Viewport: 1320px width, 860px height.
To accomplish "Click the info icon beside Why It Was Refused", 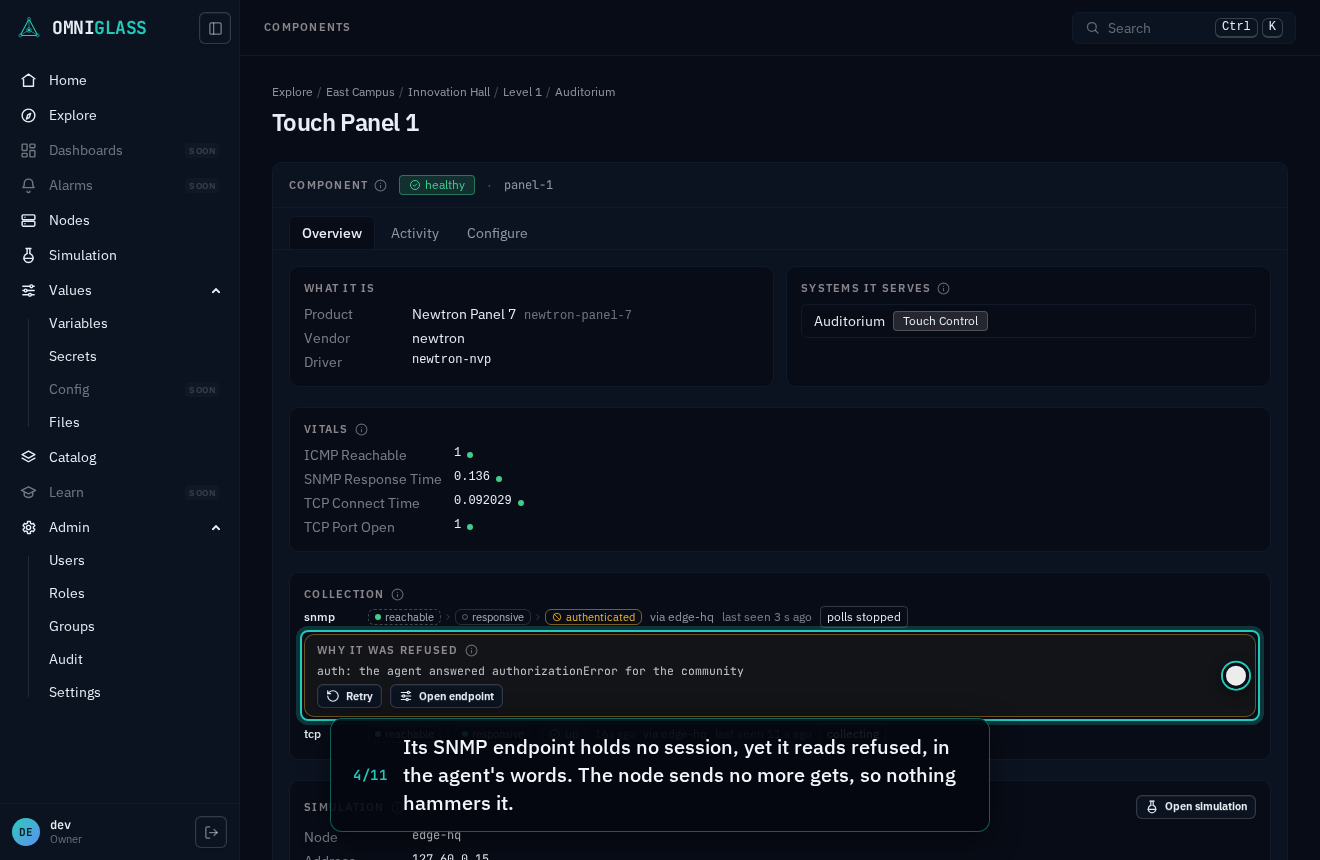I will (x=472, y=650).
